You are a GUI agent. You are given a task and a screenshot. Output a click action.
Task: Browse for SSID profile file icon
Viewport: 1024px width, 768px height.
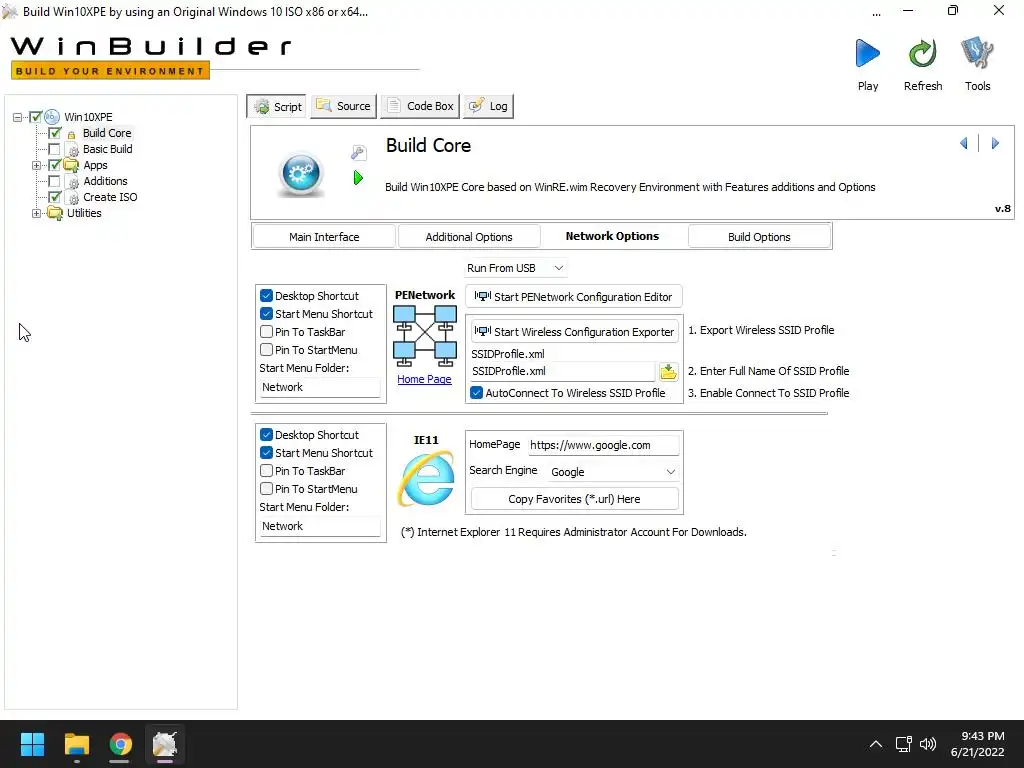(x=668, y=372)
